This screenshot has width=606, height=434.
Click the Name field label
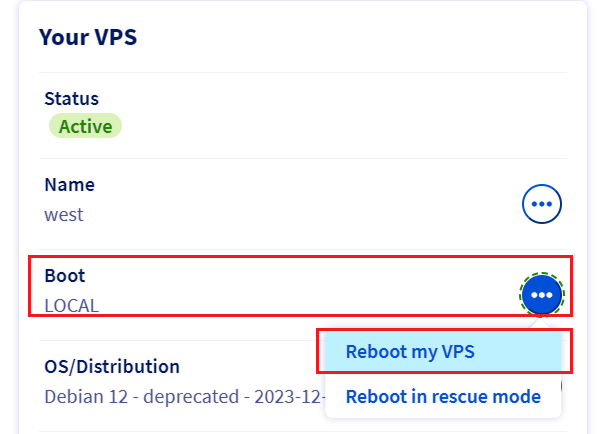70,184
